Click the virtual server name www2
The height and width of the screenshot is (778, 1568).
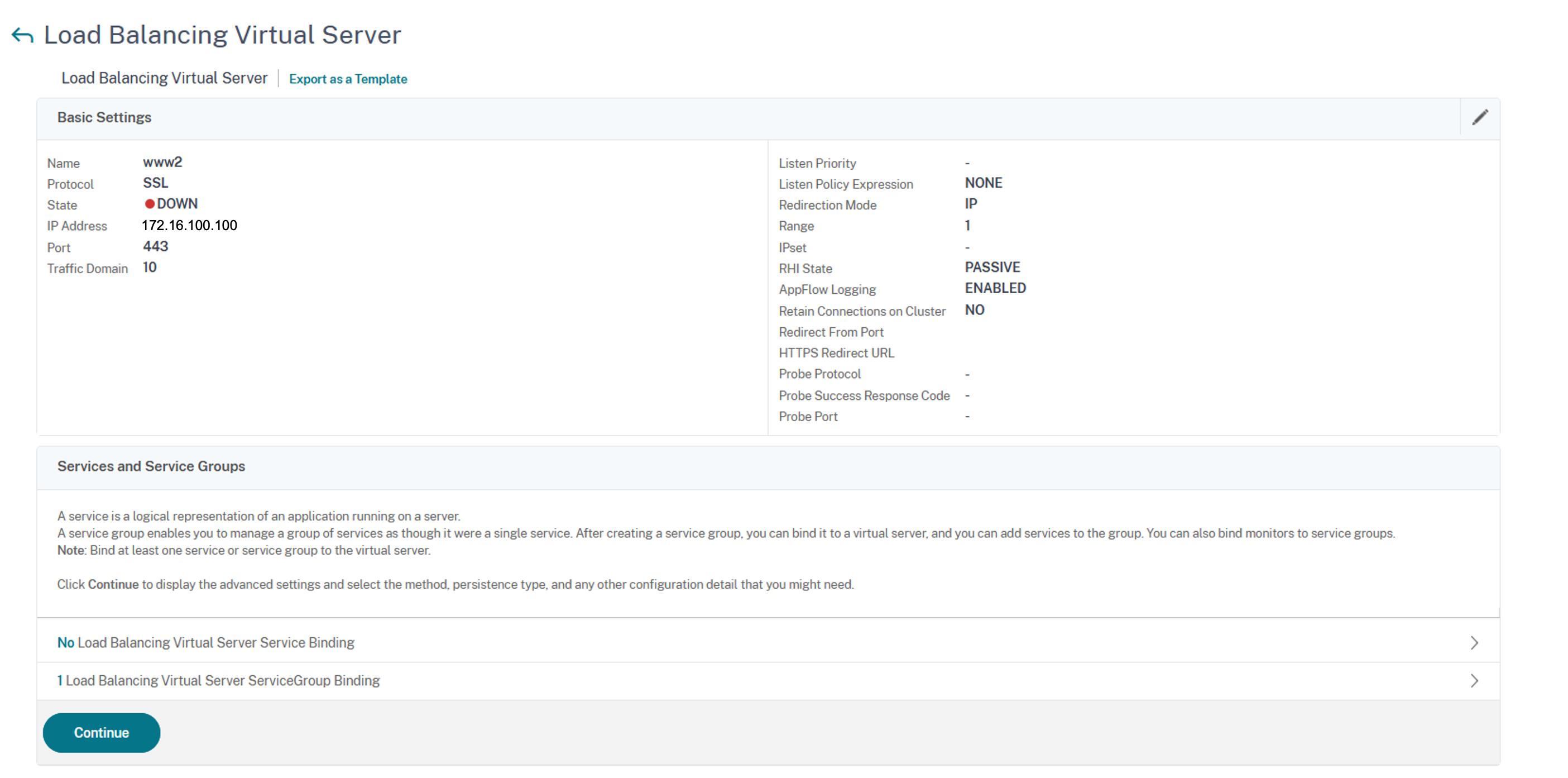click(162, 162)
